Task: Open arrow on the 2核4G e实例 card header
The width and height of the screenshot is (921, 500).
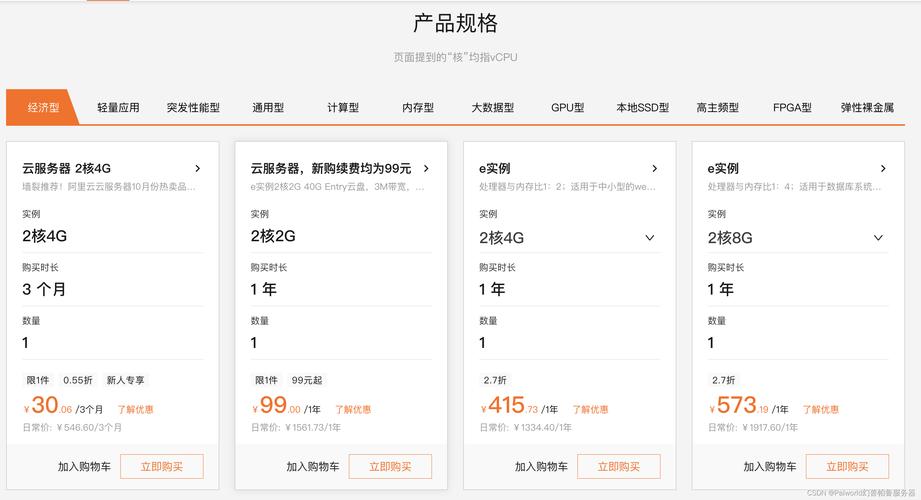Action: point(655,169)
